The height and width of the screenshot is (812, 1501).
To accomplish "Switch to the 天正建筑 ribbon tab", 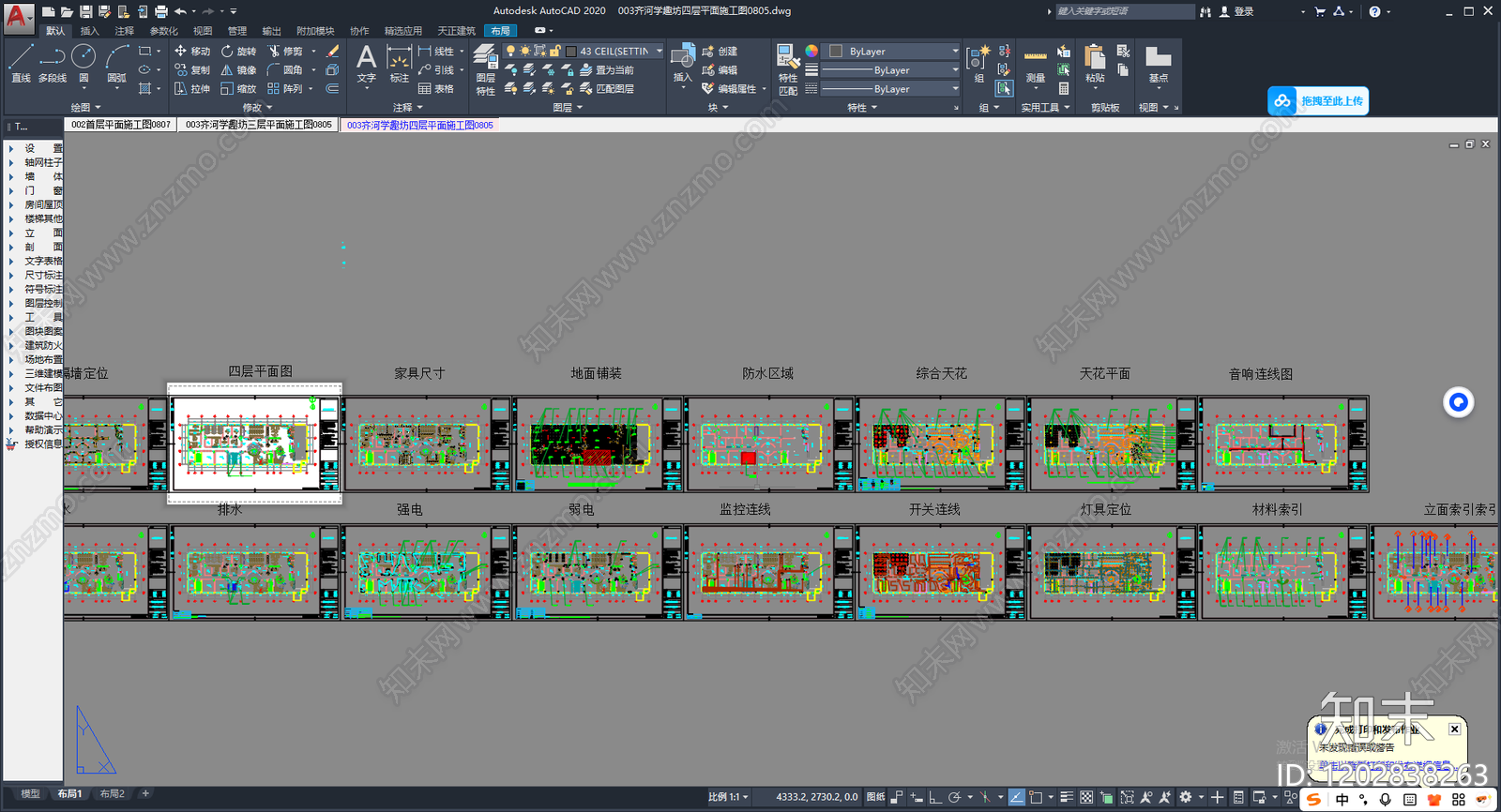I will [x=456, y=31].
